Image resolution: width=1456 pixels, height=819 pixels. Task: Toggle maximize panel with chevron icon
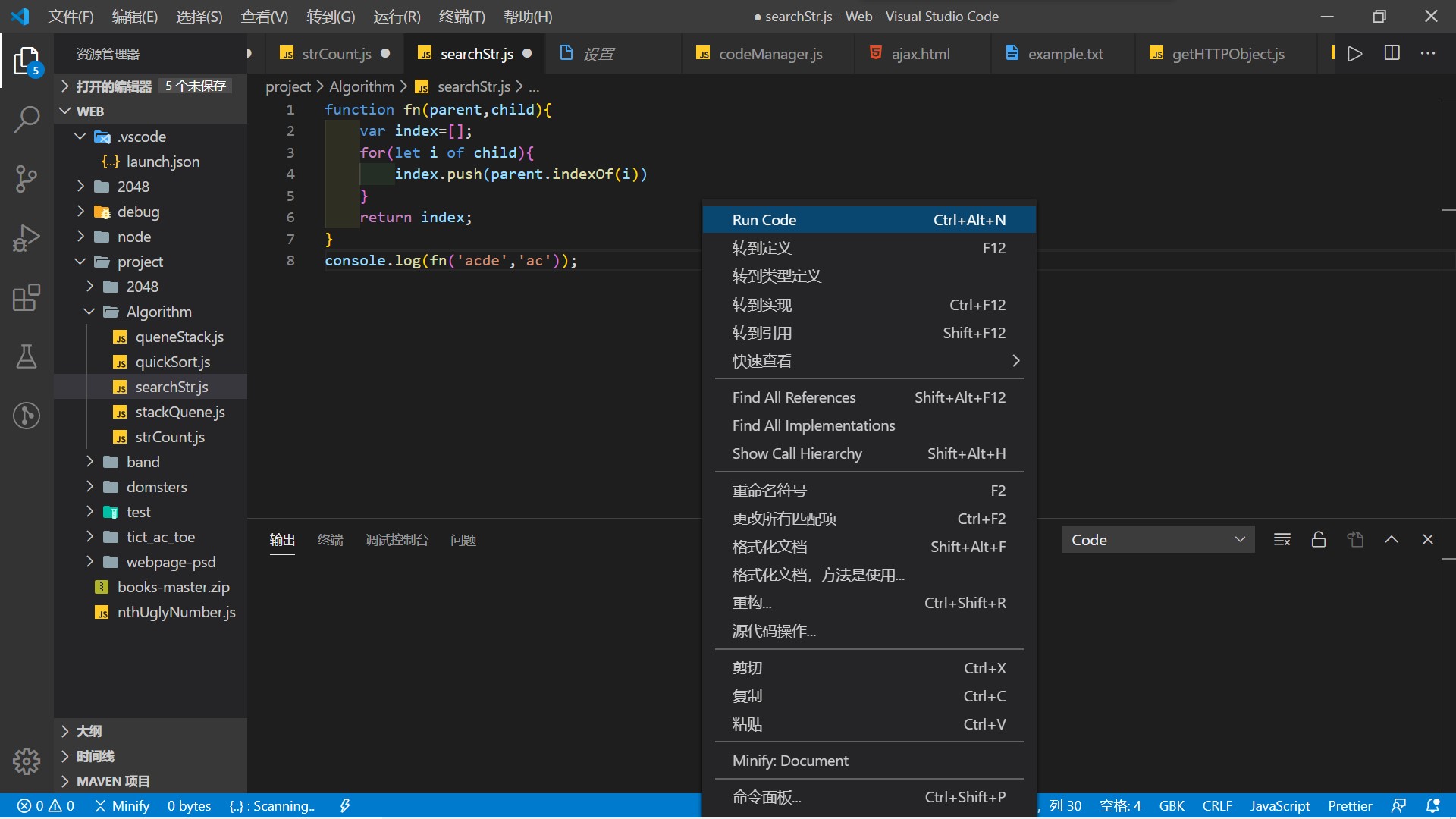click(x=1391, y=539)
